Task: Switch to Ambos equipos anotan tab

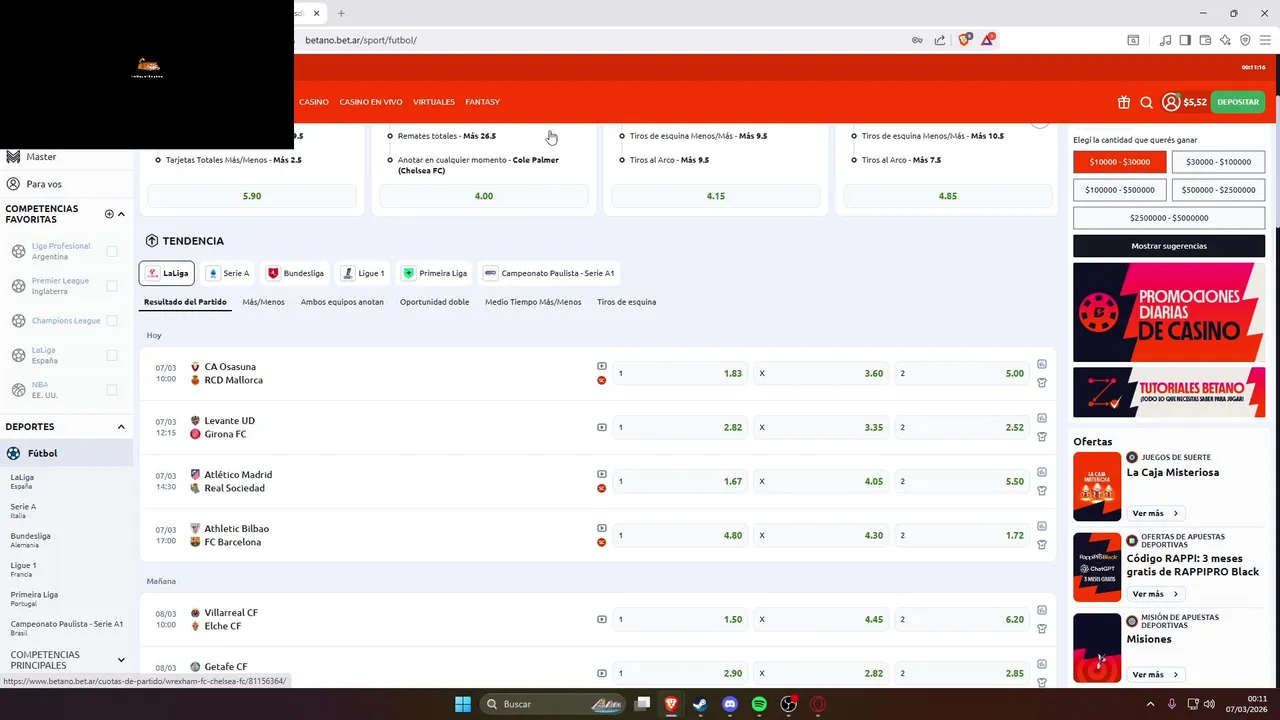Action: click(342, 302)
